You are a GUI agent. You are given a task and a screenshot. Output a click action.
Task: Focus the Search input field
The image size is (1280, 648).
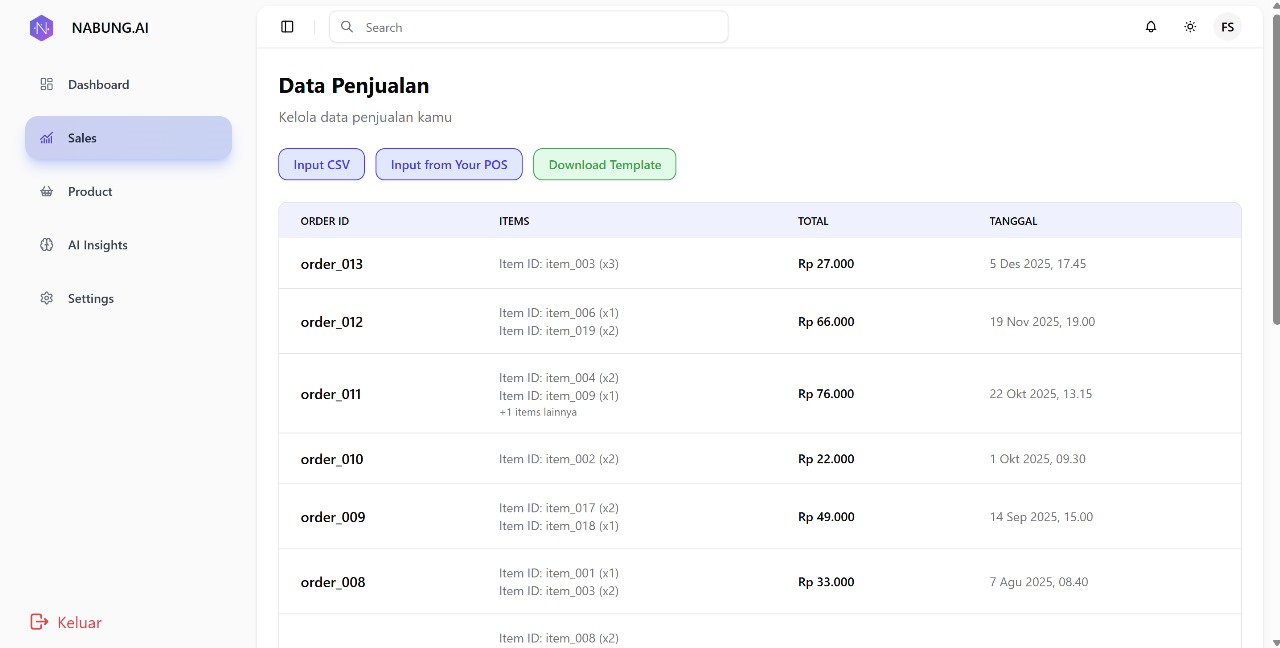pos(540,28)
